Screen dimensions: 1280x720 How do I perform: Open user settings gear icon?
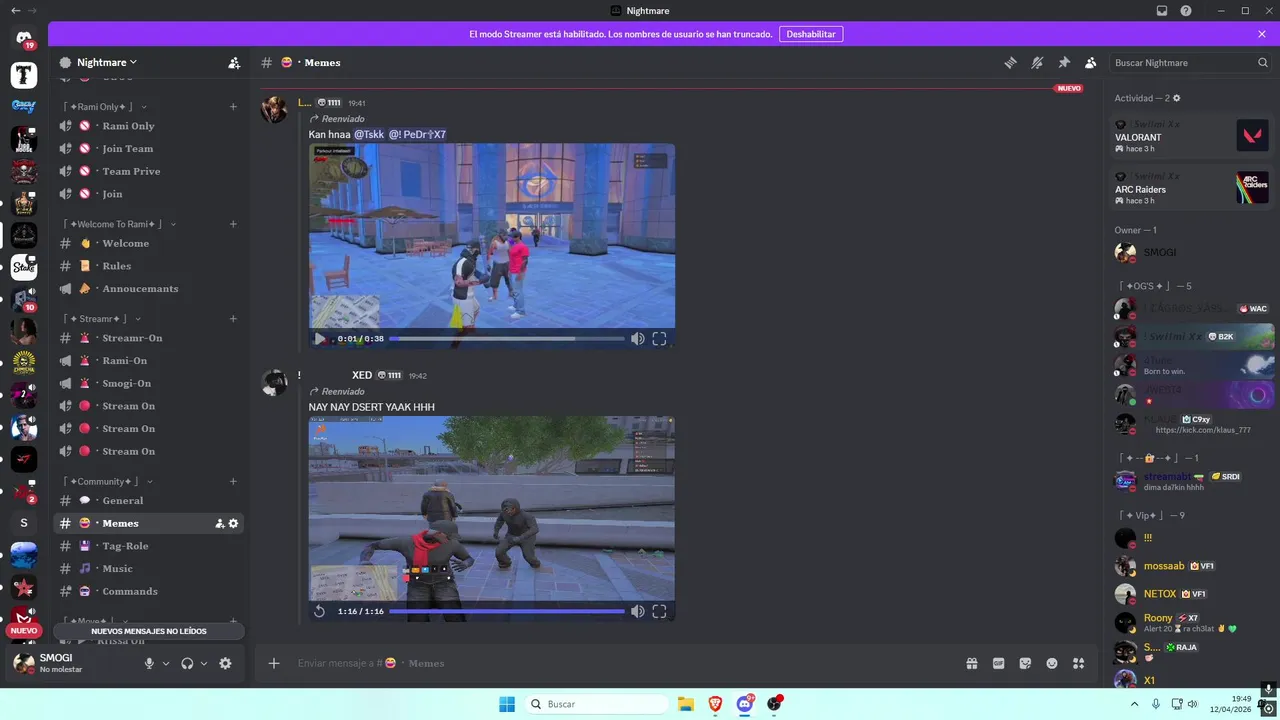coord(225,663)
